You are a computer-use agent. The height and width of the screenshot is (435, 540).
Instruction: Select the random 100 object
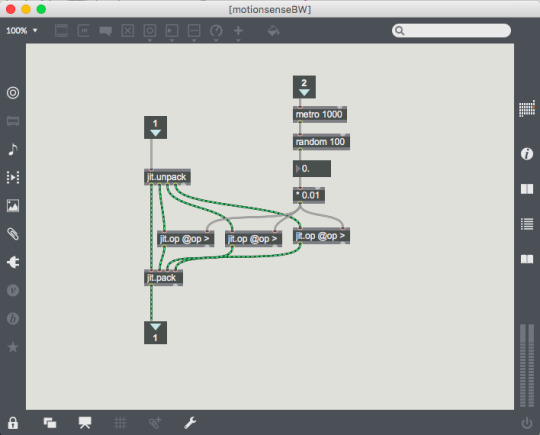[321, 142]
